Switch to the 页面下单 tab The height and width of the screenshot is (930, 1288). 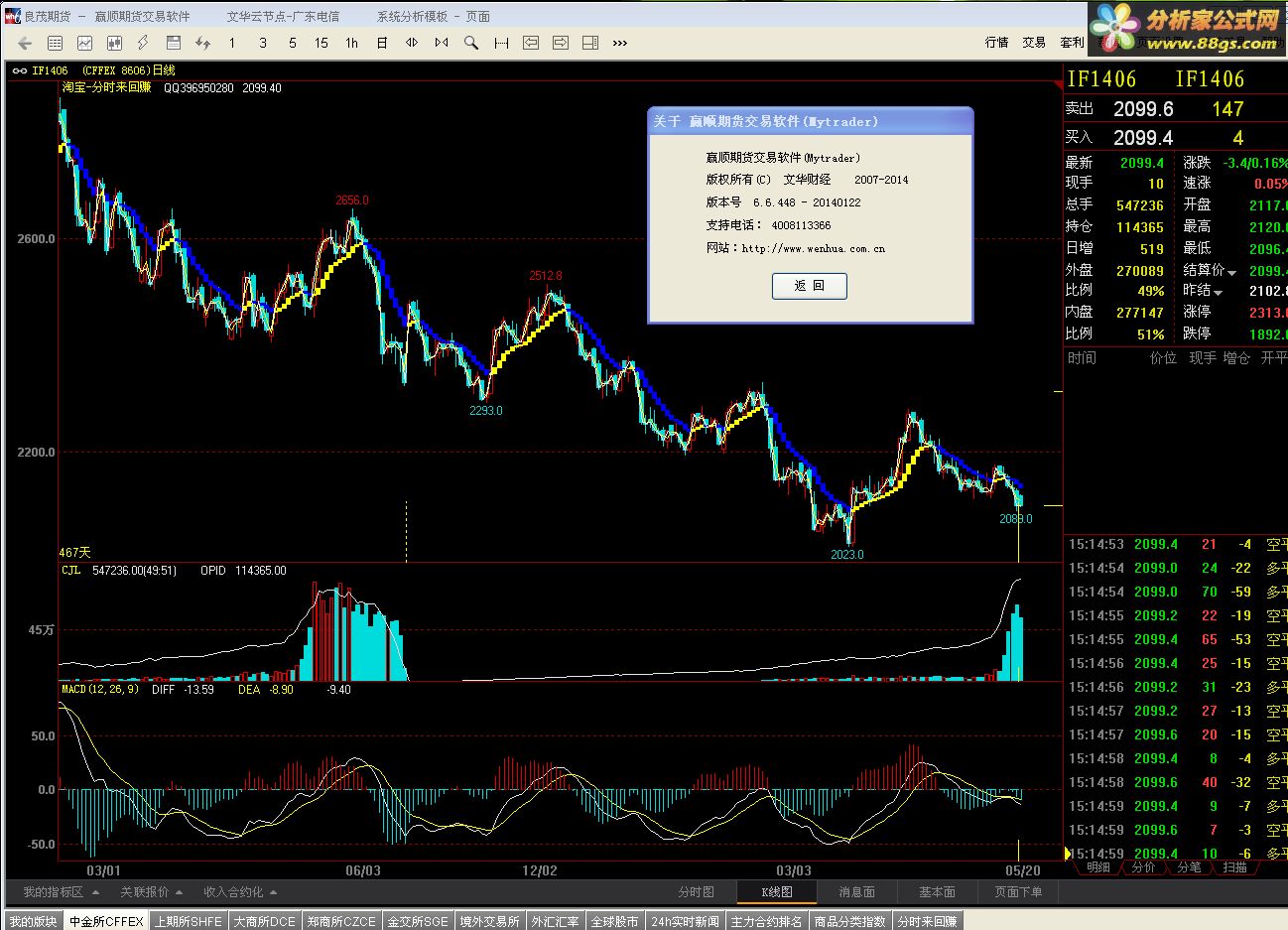tap(1018, 892)
